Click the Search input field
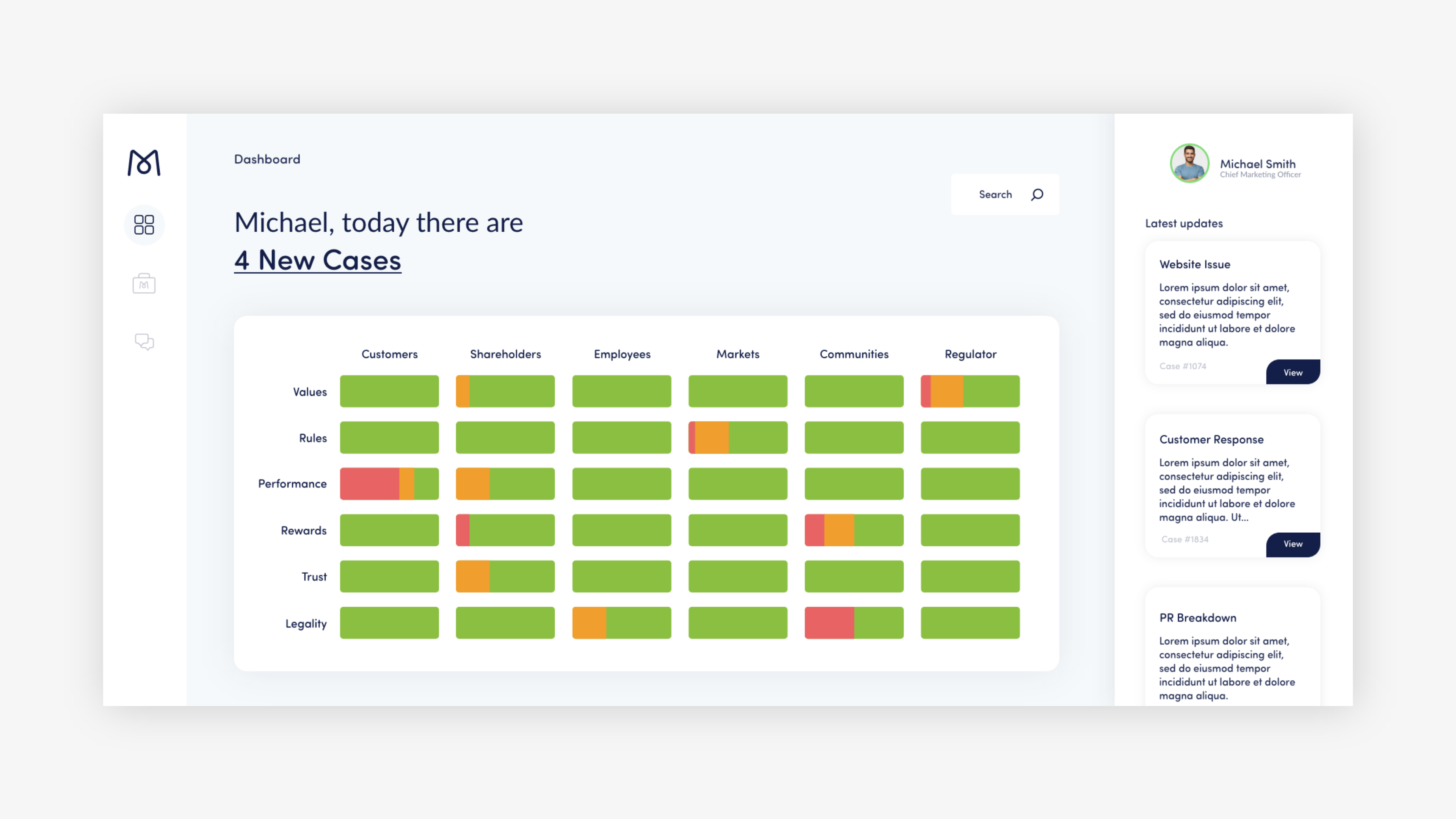Screen dimensions: 1456x819 [995, 195]
